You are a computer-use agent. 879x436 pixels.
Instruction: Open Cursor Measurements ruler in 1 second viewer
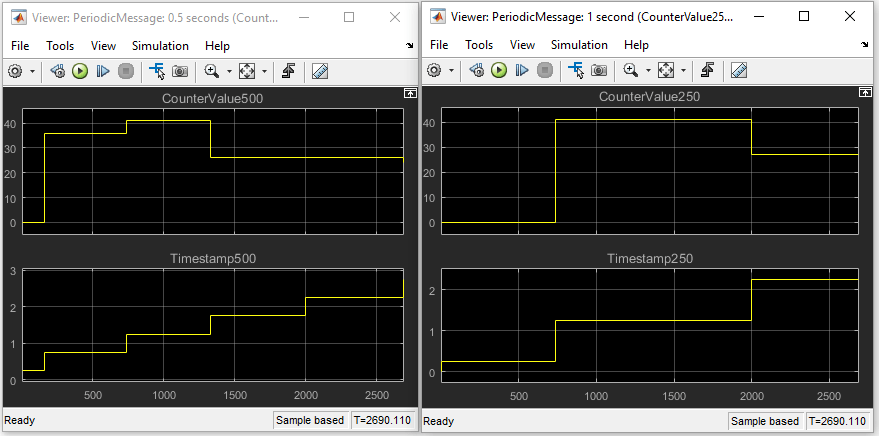click(739, 70)
